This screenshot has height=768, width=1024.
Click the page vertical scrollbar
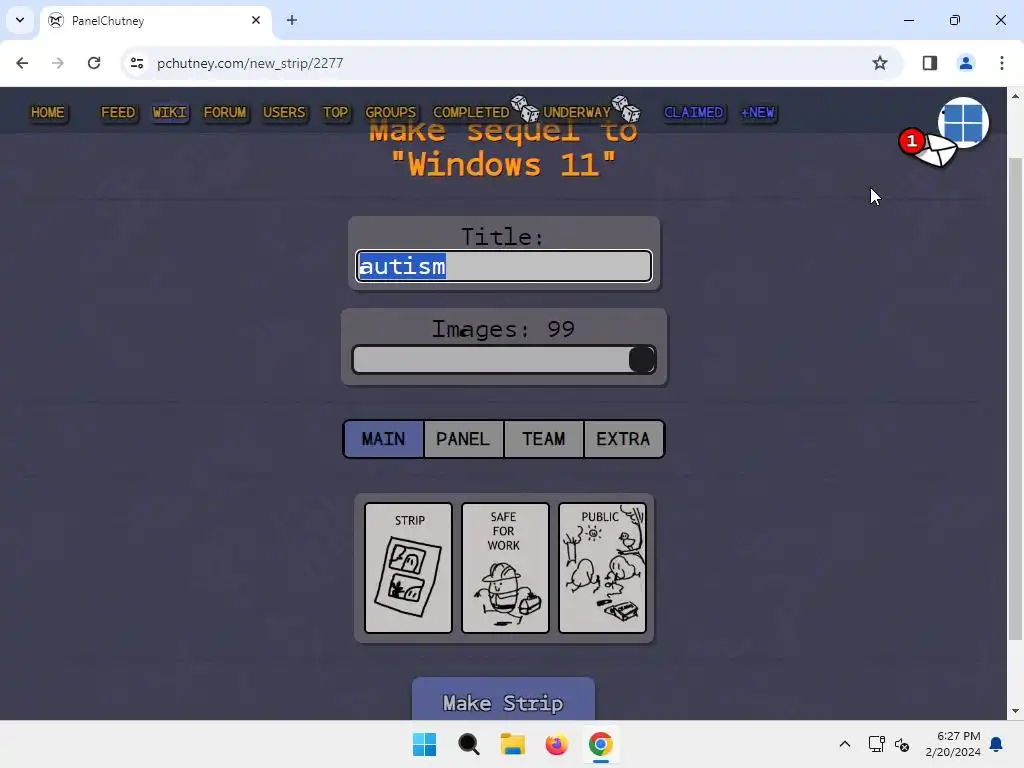click(x=1014, y=398)
